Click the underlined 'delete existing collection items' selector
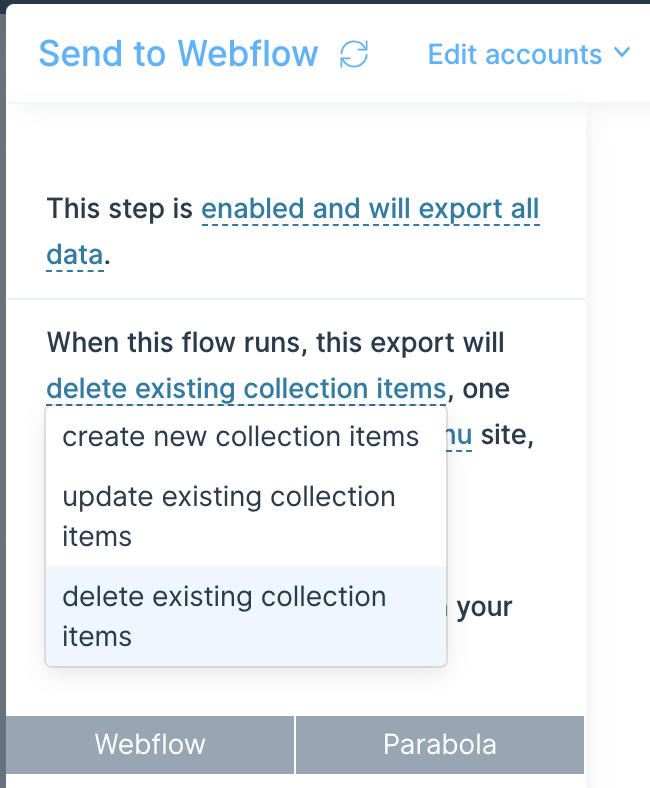Image resolution: width=650 pixels, height=788 pixels. 246,388
